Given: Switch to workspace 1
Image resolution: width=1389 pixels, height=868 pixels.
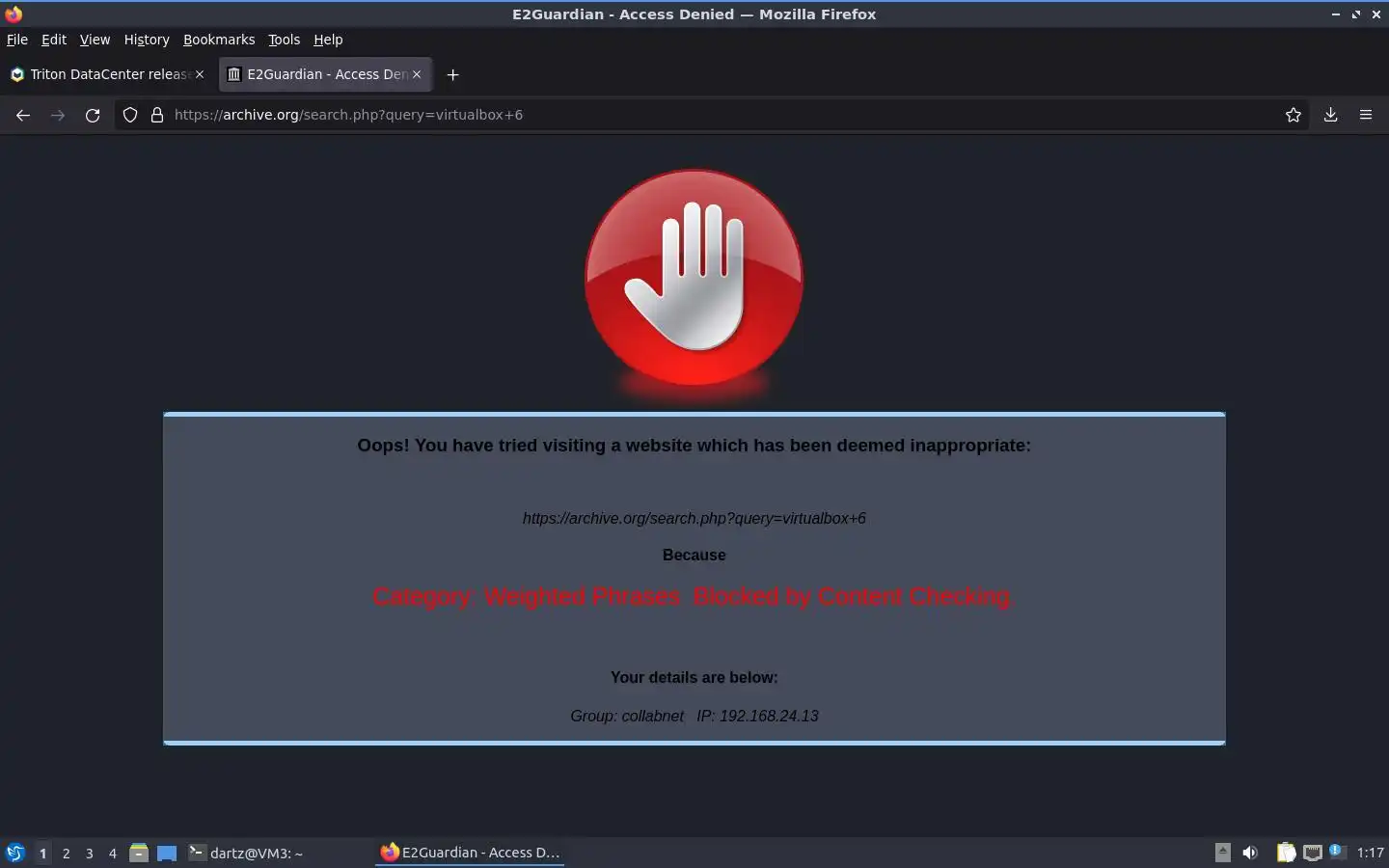Looking at the screenshot, I should [x=42, y=853].
